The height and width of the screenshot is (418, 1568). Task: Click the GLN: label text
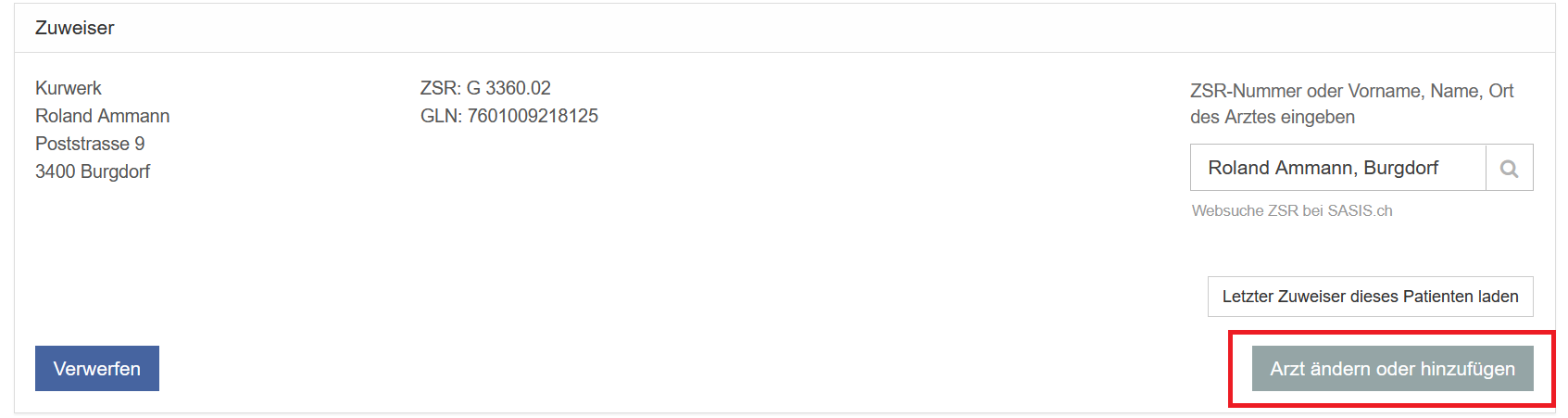[x=441, y=116]
